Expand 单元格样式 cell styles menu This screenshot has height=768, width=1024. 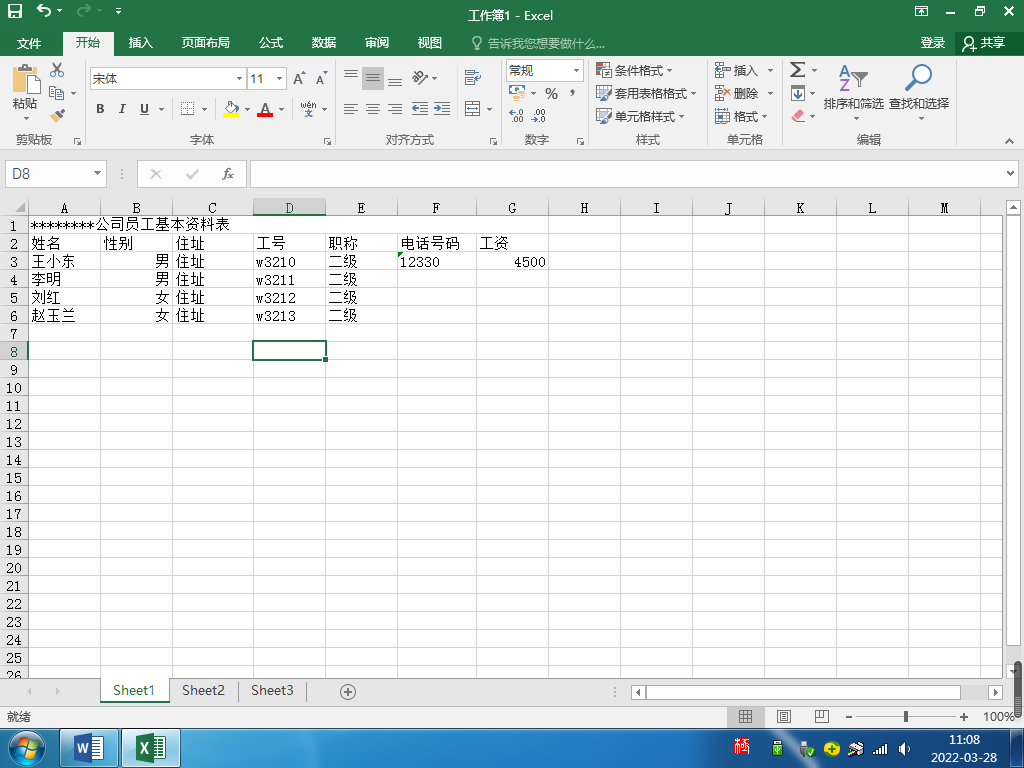640,116
